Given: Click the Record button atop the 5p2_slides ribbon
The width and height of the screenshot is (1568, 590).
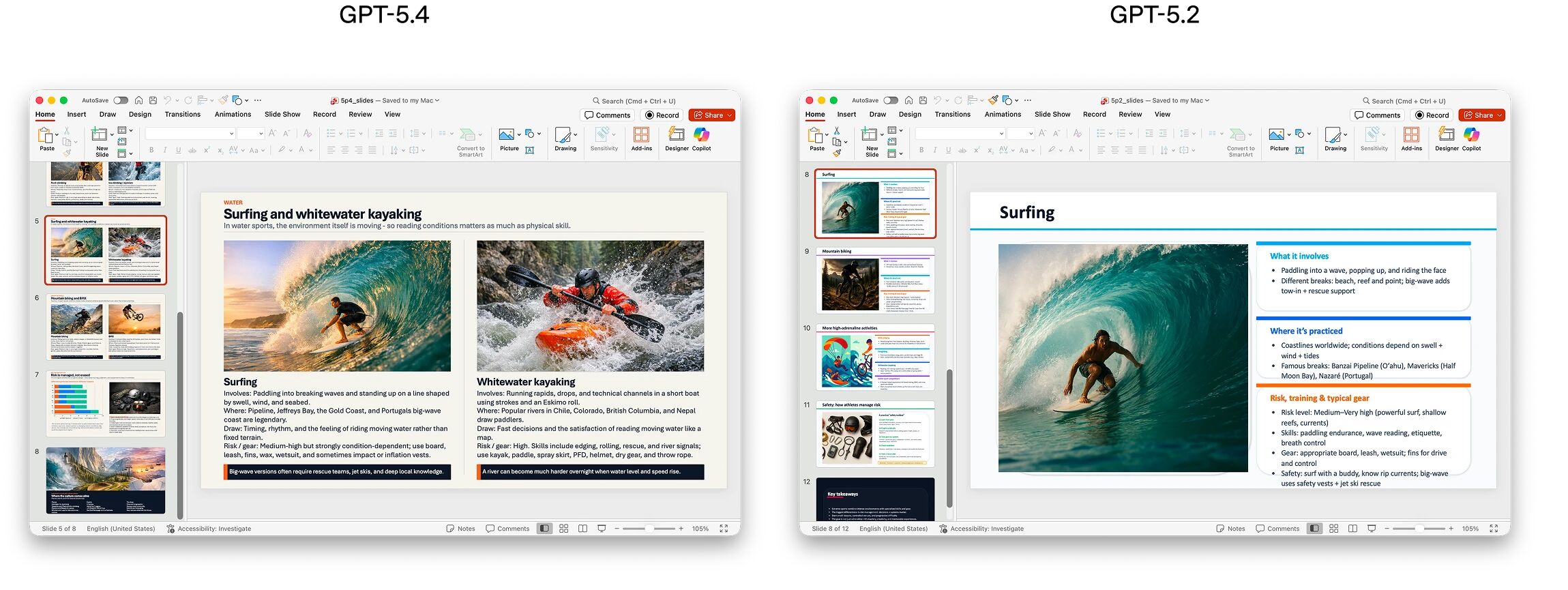Looking at the screenshot, I should tap(1432, 115).
